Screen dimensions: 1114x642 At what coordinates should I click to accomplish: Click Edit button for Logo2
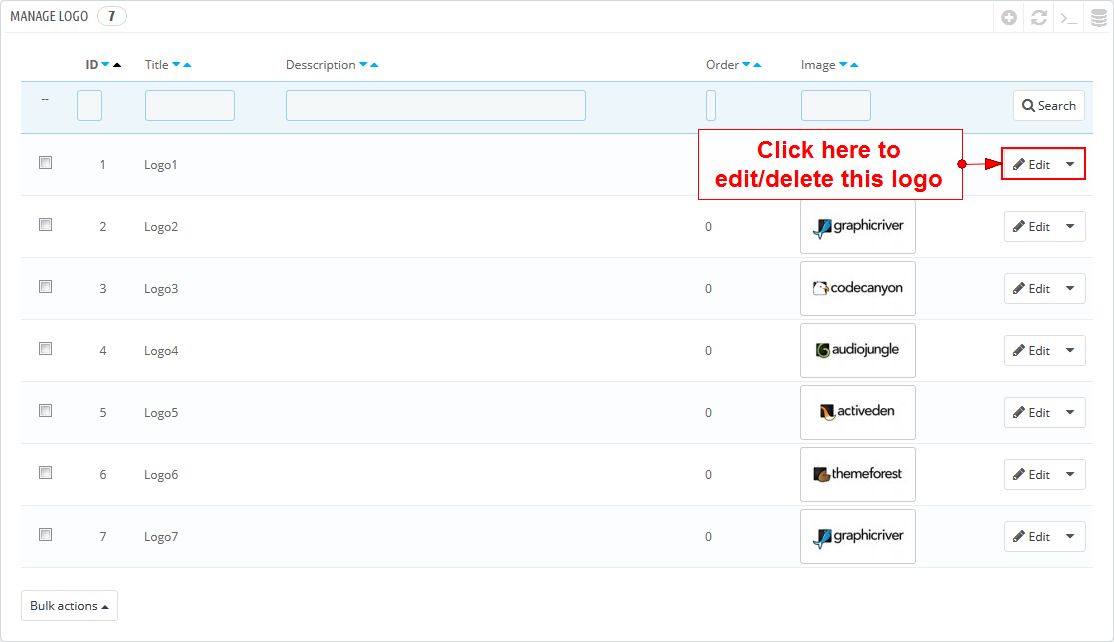click(1030, 226)
